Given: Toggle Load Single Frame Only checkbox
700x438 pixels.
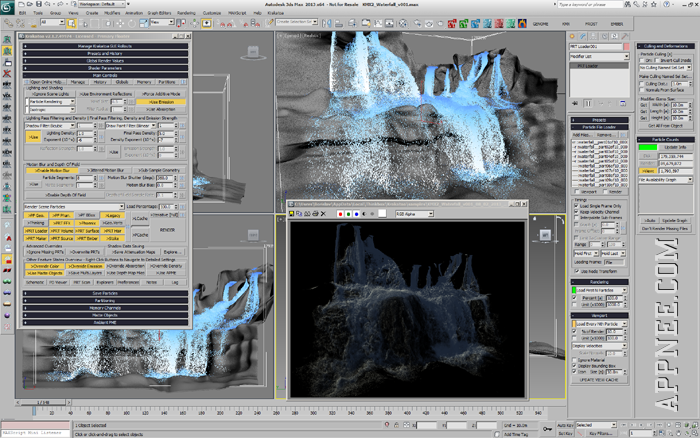Looking at the screenshot, I should point(576,206).
